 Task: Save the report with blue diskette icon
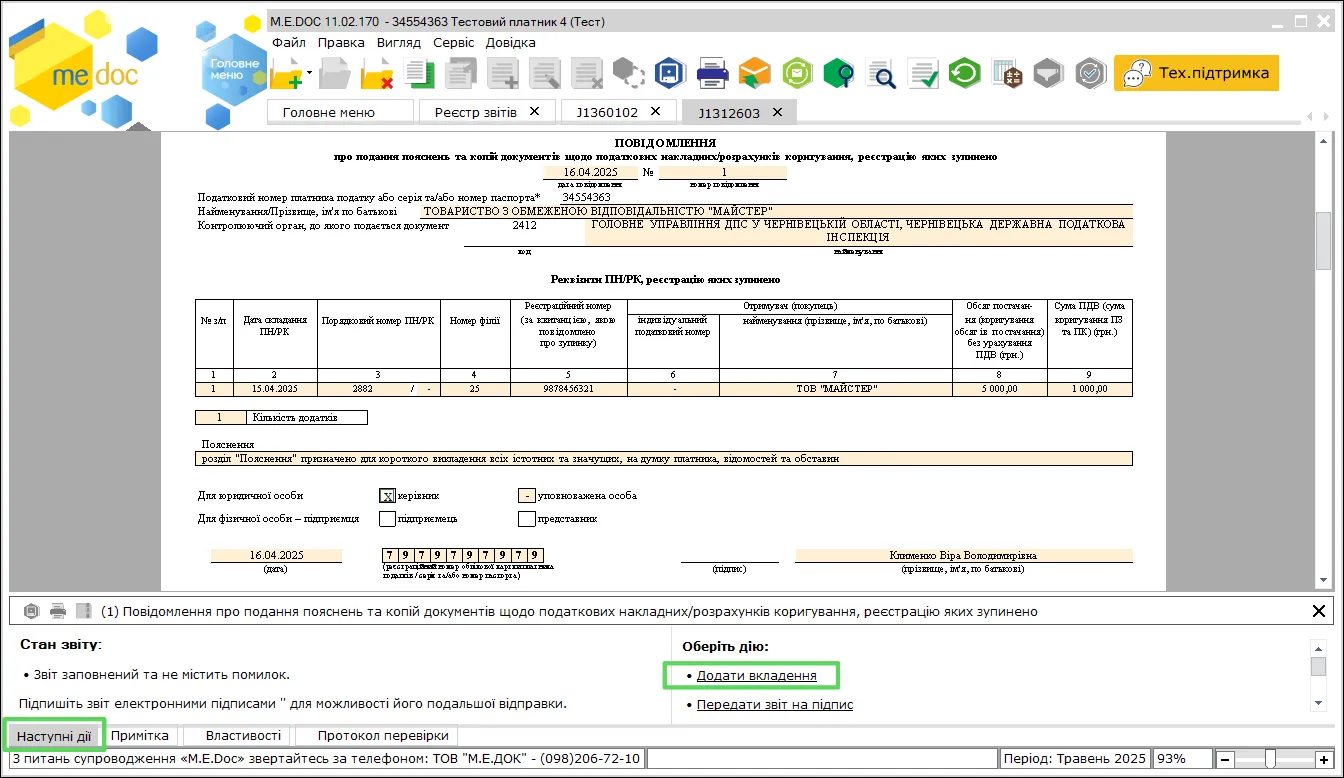coord(670,73)
